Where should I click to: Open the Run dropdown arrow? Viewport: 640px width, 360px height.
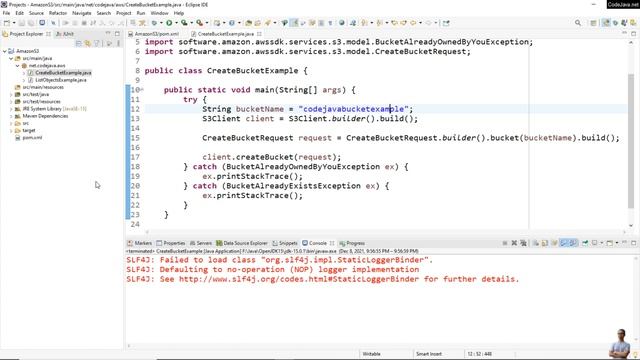point(176,23)
